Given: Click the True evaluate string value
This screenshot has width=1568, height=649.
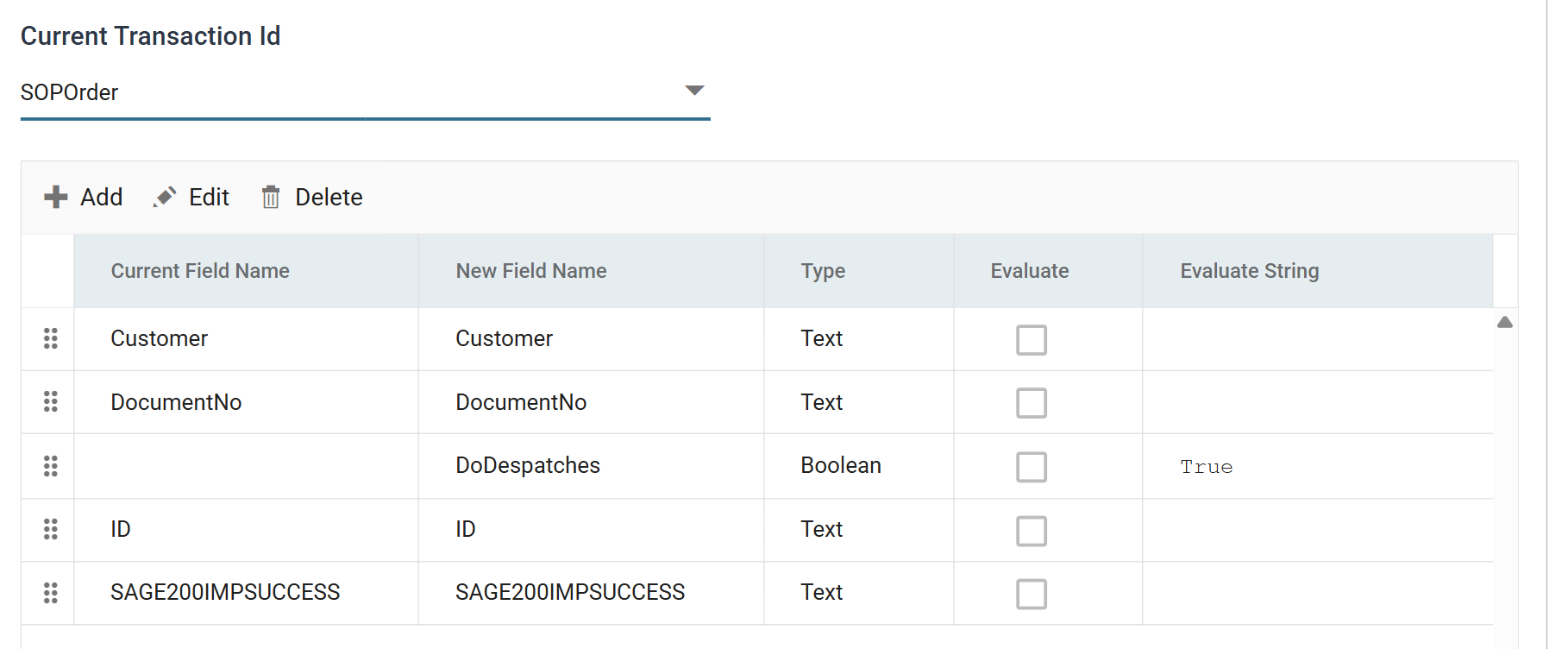Looking at the screenshot, I should tap(1207, 467).
